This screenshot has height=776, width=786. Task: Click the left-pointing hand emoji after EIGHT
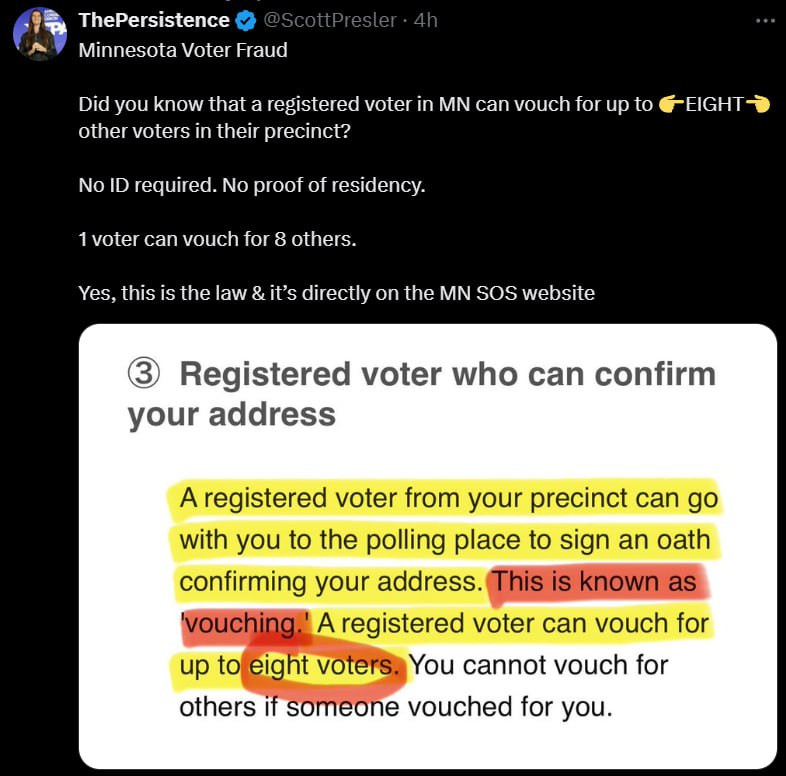coord(758,105)
